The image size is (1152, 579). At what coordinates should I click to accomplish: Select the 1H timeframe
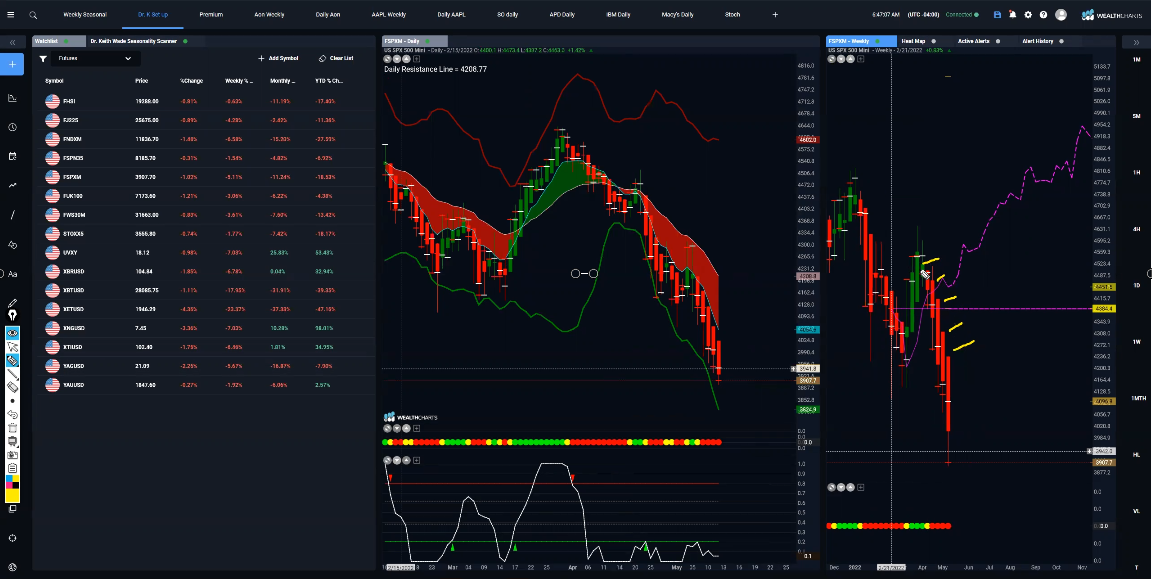tap(1137, 173)
